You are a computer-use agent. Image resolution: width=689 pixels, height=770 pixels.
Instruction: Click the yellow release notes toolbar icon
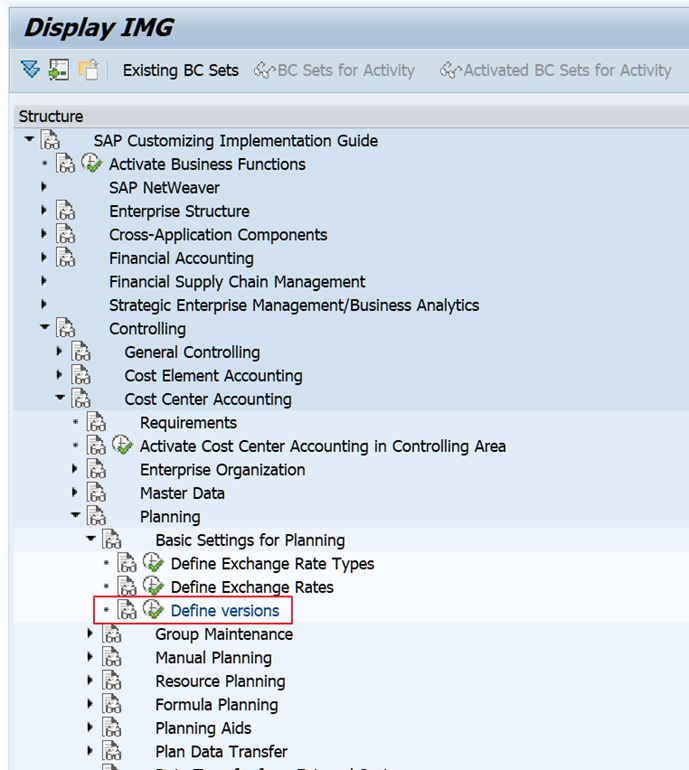click(89, 70)
